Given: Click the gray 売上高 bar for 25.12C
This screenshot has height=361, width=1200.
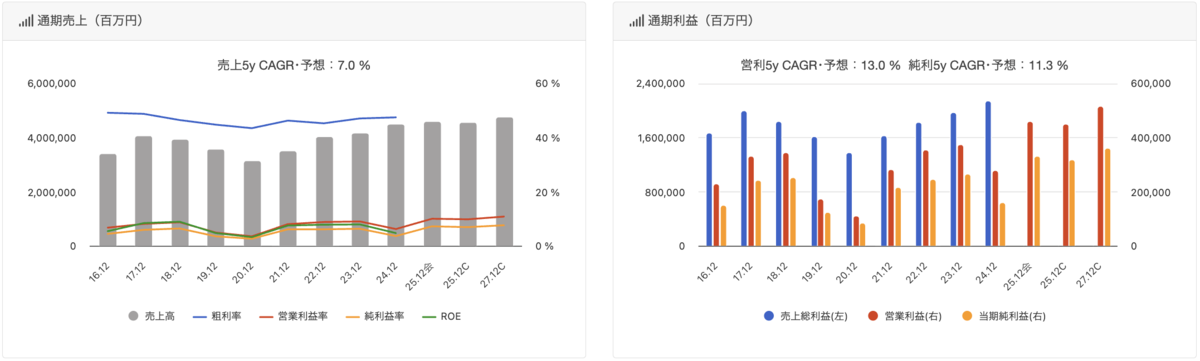Looking at the screenshot, I should (468, 185).
